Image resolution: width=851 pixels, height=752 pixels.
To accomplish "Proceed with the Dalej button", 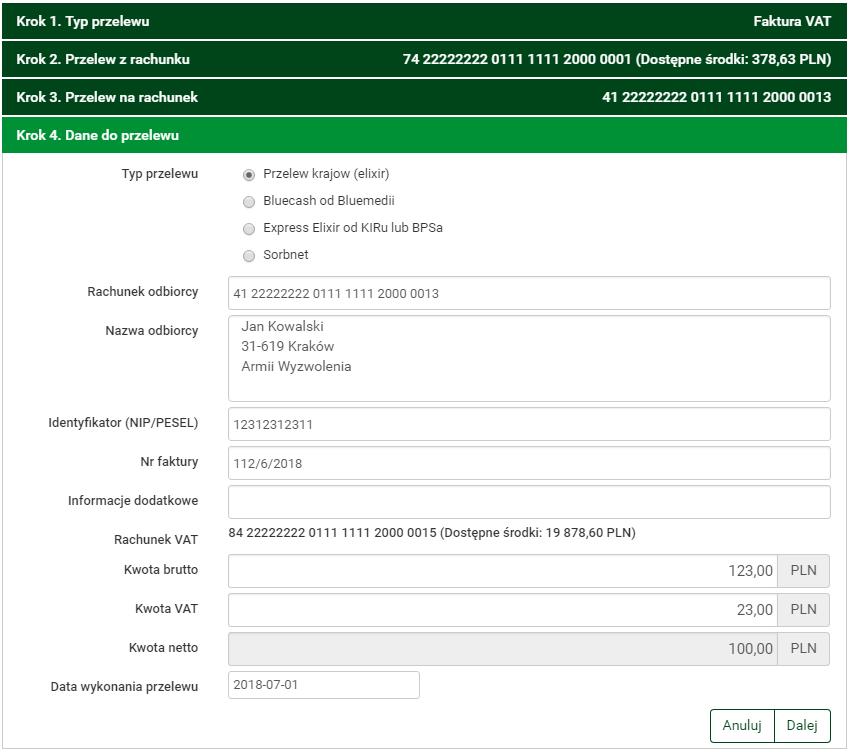I will [802, 725].
